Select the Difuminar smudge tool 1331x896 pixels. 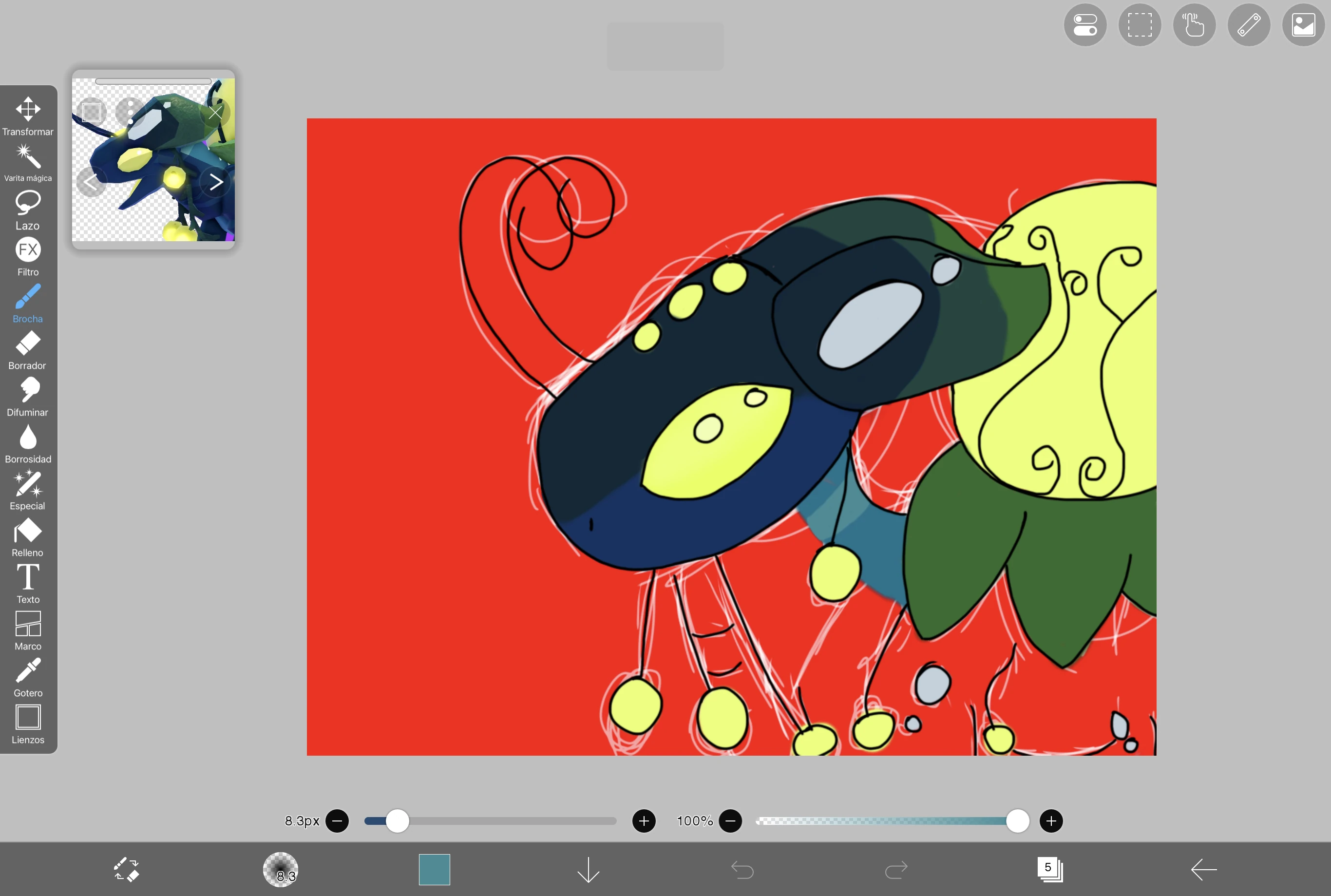tap(27, 397)
